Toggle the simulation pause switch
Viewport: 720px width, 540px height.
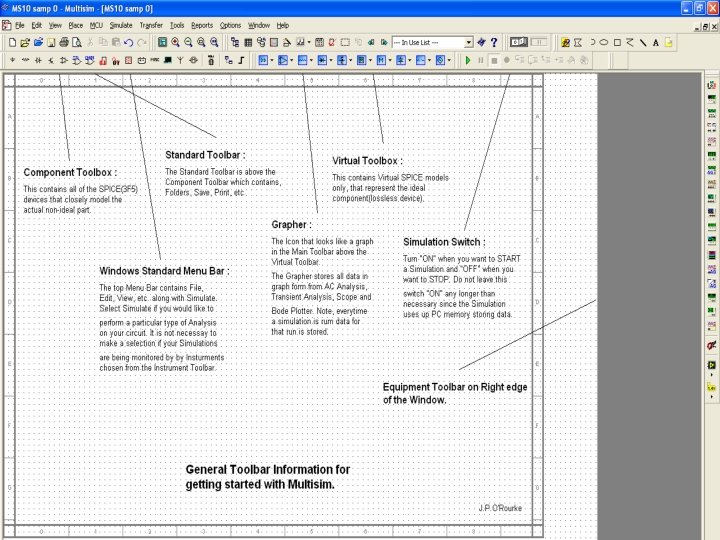pos(539,42)
